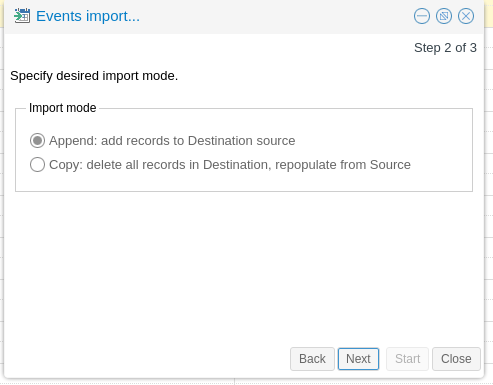Image resolution: width=493 pixels, height=385 pixels.
Task: Click the Events import calendar icon
Action: click(22, 16)
